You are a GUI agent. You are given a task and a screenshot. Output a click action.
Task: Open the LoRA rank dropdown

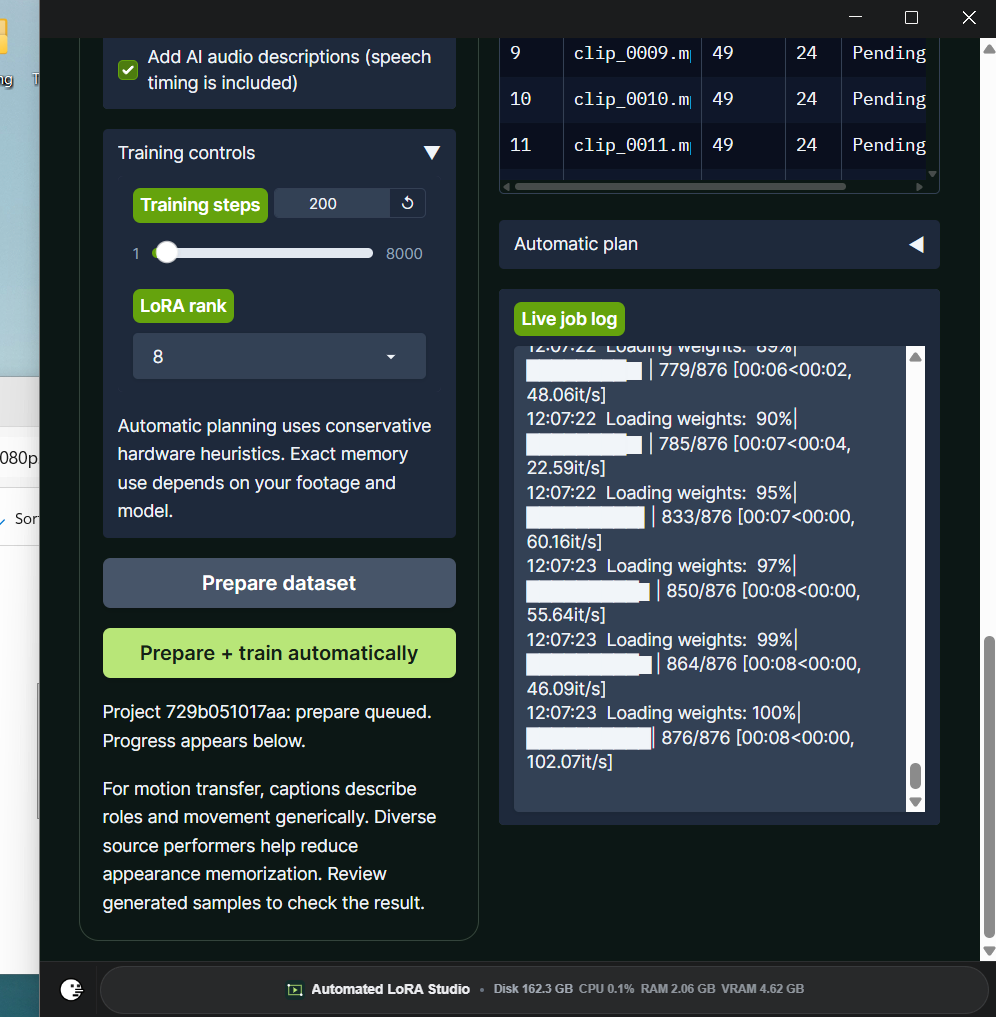[x=279, y=356]
